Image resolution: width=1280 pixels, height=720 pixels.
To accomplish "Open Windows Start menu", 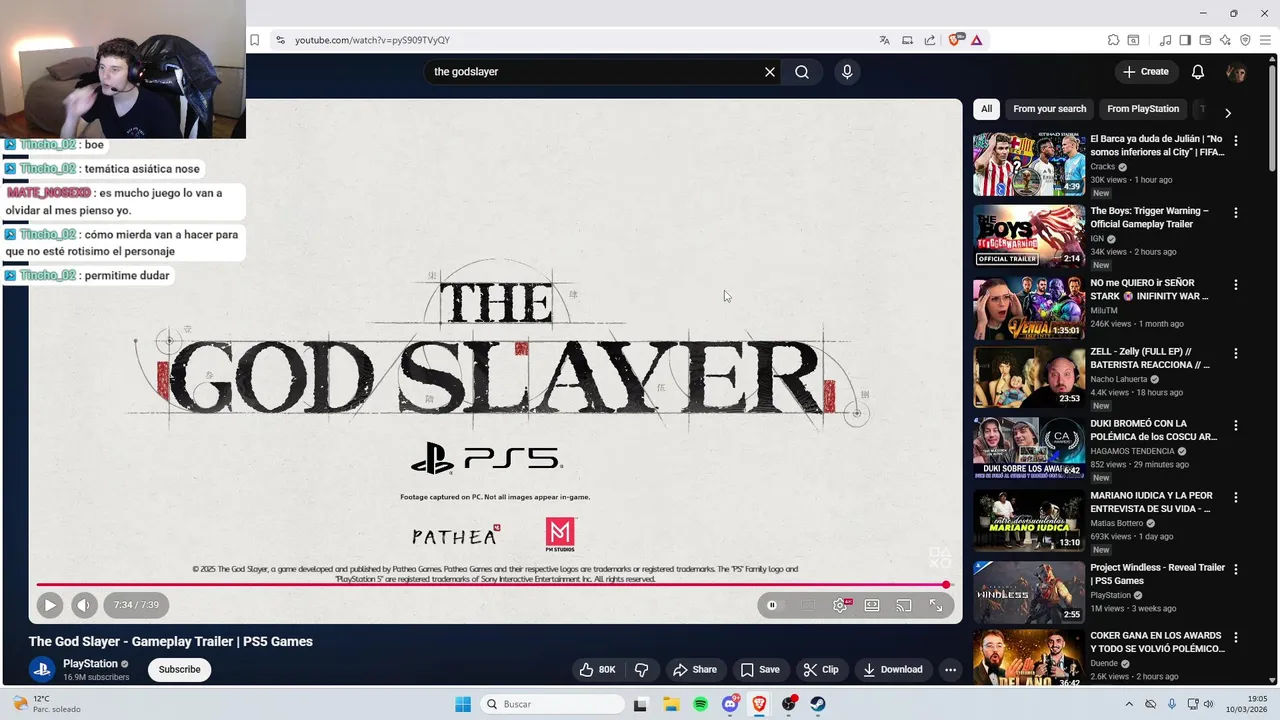I will [463, 704].
